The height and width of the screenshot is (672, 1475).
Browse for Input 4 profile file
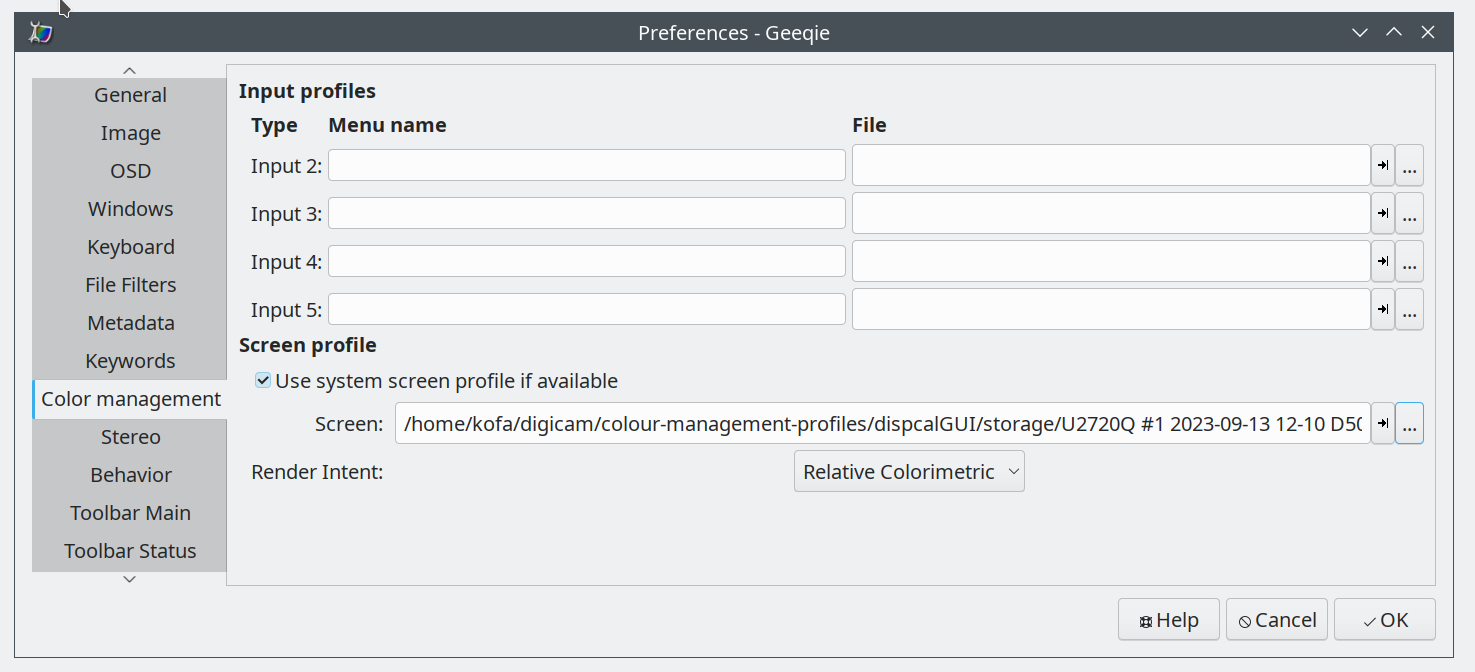pyautogui.click(x=1409, y=261)
